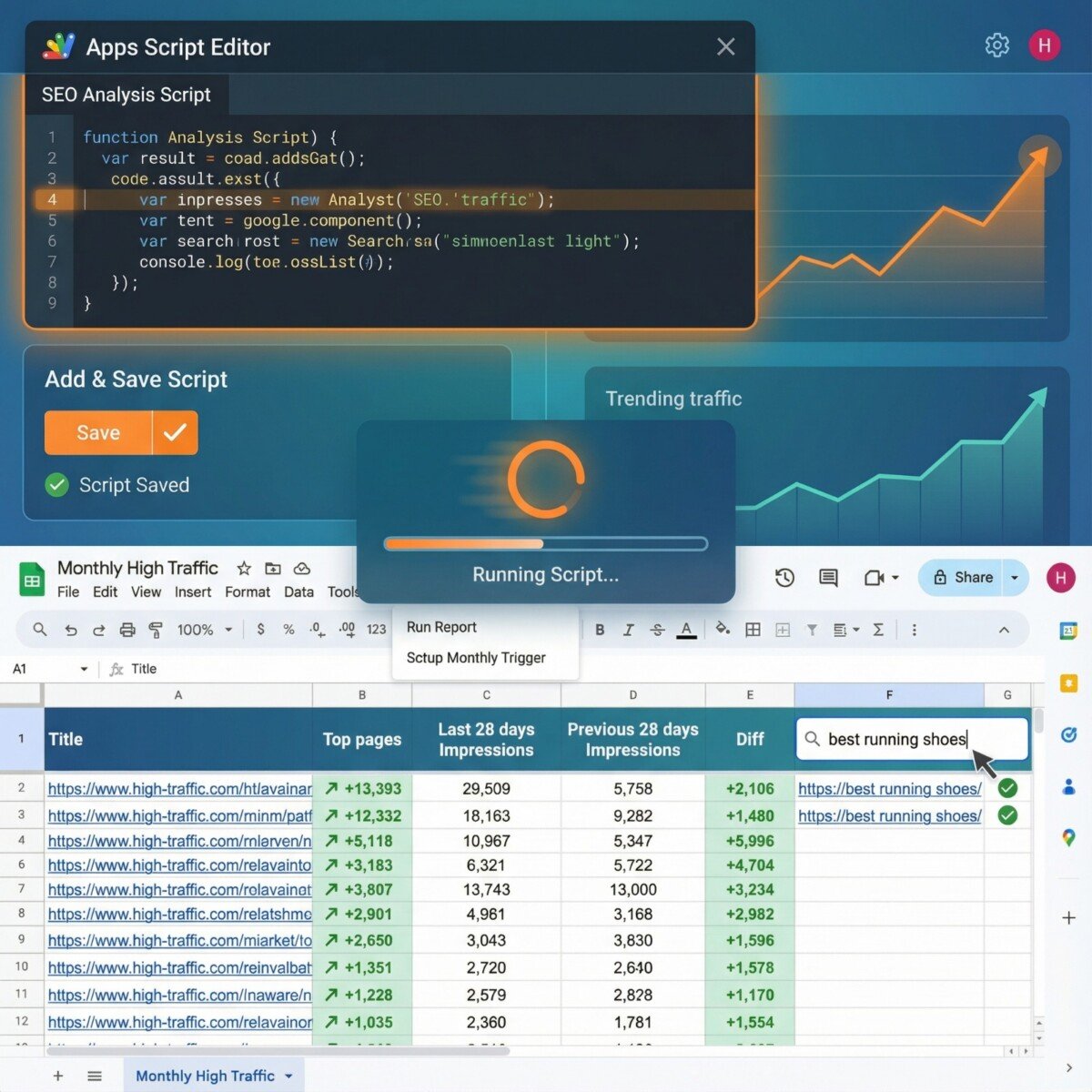Expand the Share button dropdown arrow
Viewport: 1092px width, 1092px height.
(x=1015, y=578)
